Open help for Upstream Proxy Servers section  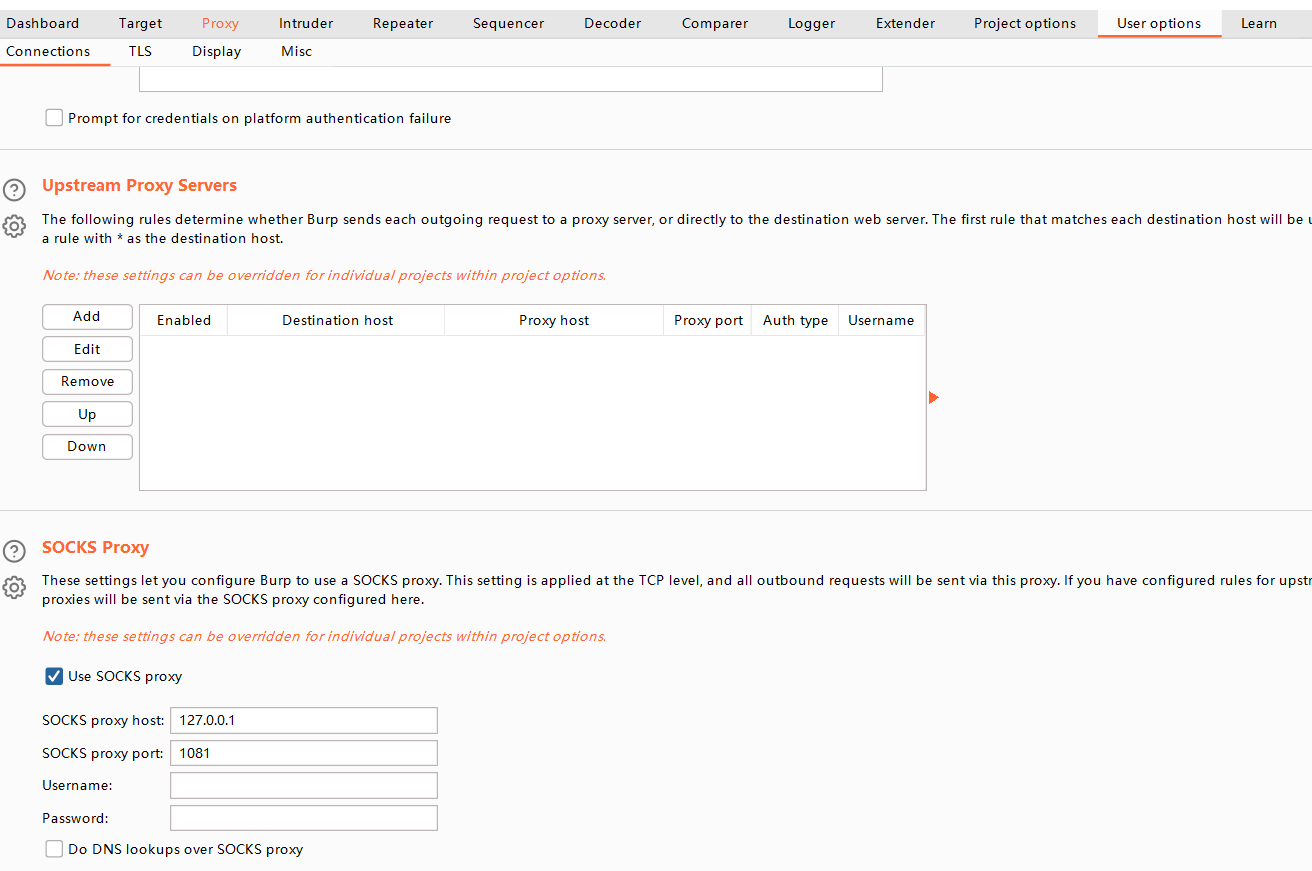coord(14,190)
